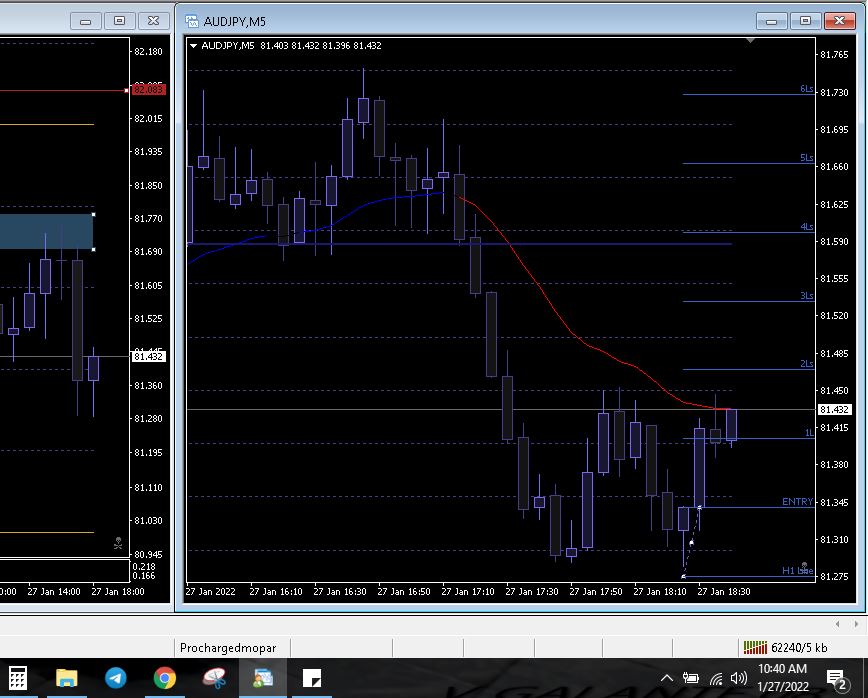Open Telegram from the taskbar

click(x=116, y=678)
